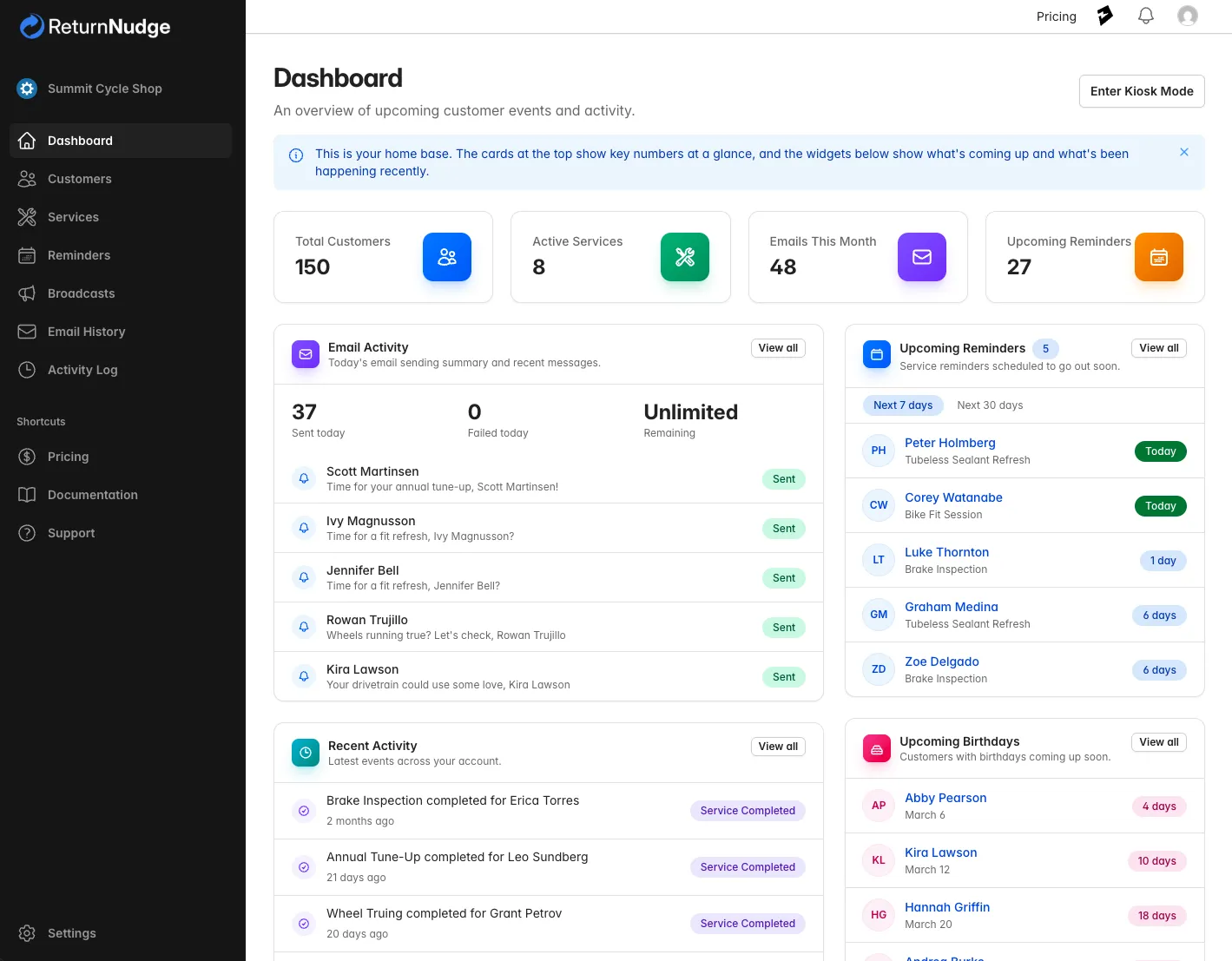Dismiss the blue home base info banner
Image resolution: width=1232 pixels, height=961 pixels.
pyautogui.click(x=1183, y=152)
